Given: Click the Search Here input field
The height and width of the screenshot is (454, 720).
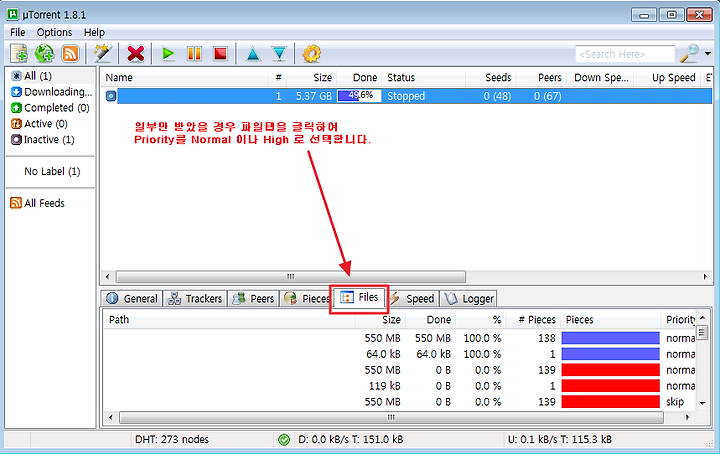Looking at the screenshot, I should coord(625,54).
